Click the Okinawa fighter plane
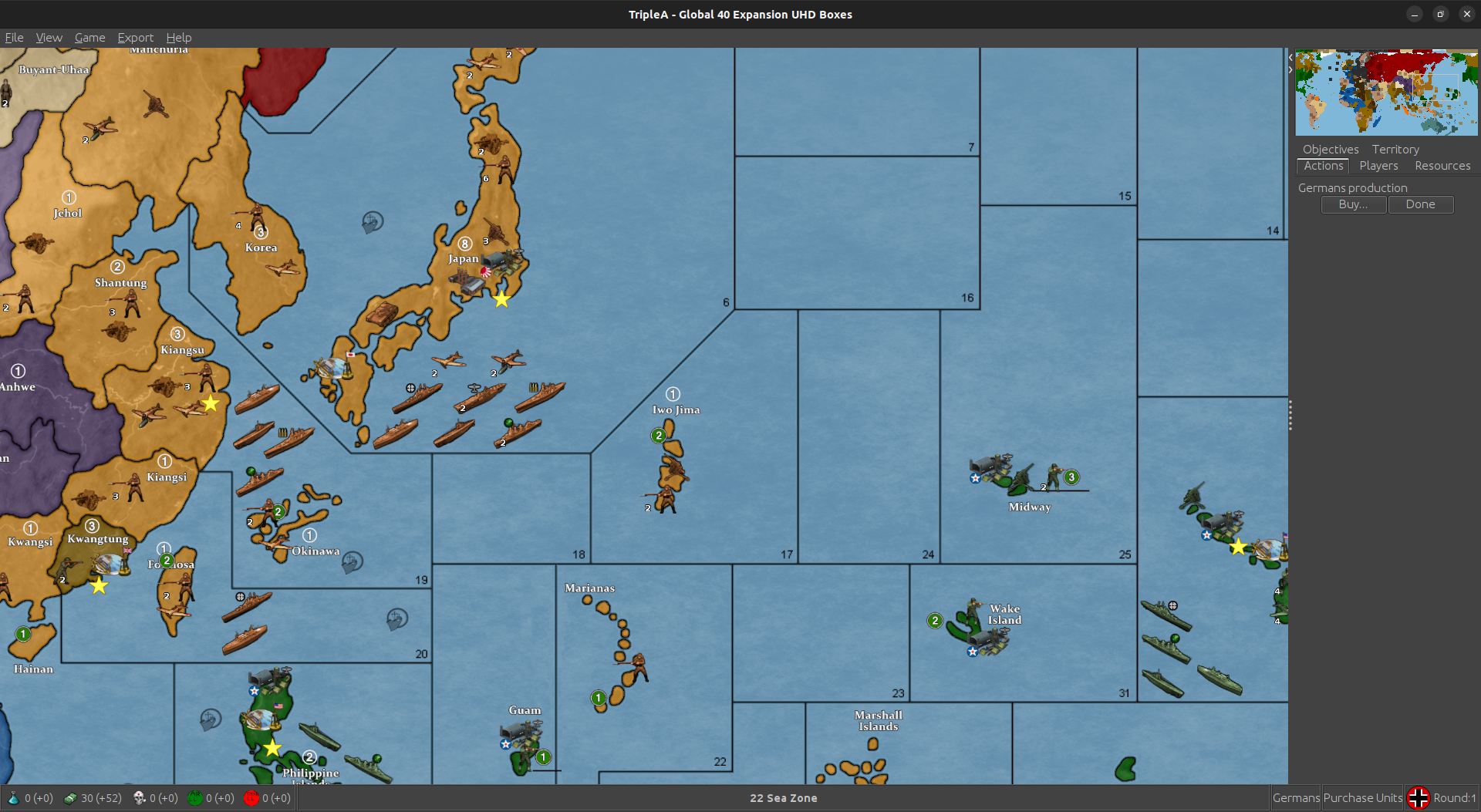The height and width of the screenshot is (812, 1481). (274, 544)
